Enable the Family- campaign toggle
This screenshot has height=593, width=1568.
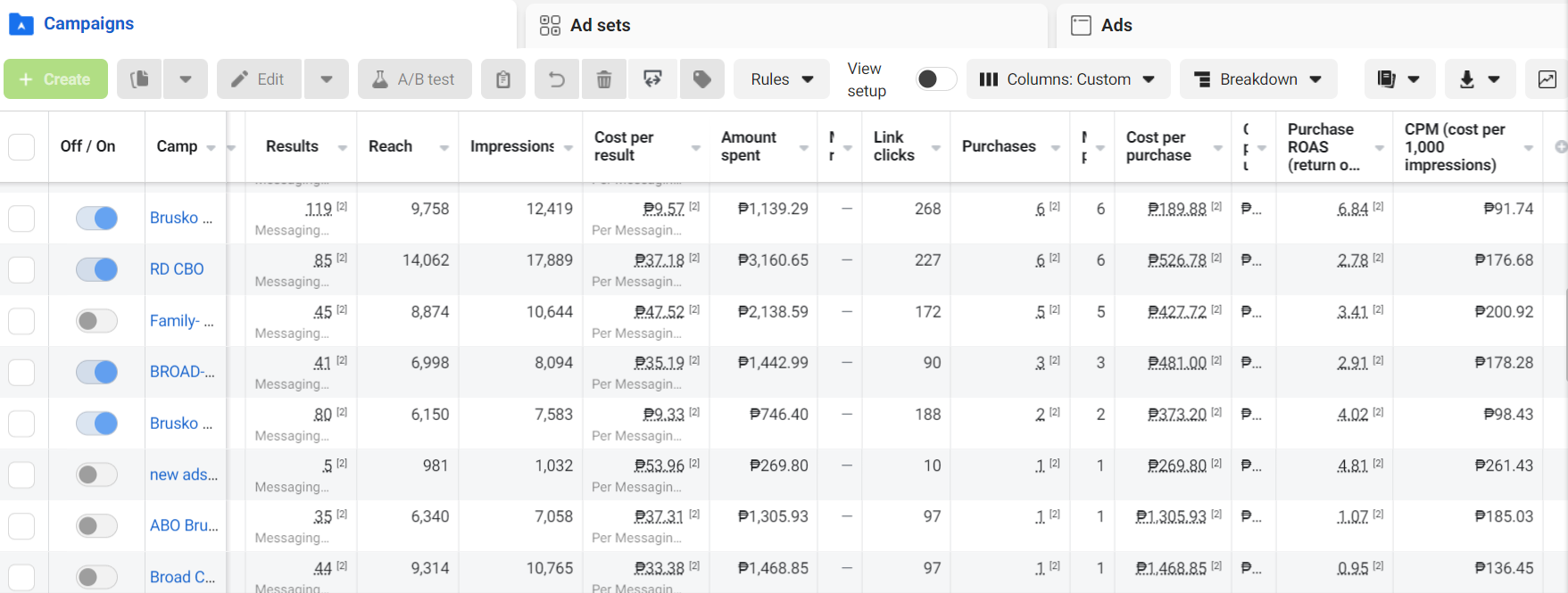click(x=96, y=321)
